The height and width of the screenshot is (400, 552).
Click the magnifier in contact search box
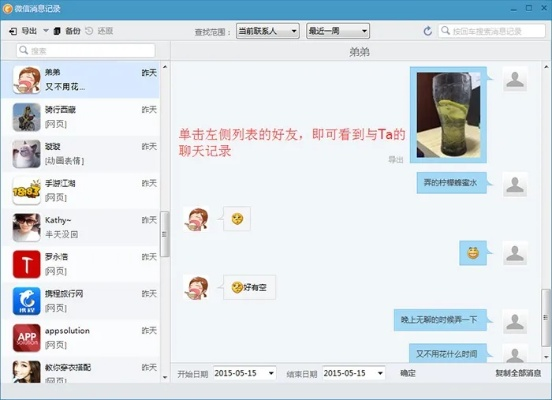pos(24,50)
